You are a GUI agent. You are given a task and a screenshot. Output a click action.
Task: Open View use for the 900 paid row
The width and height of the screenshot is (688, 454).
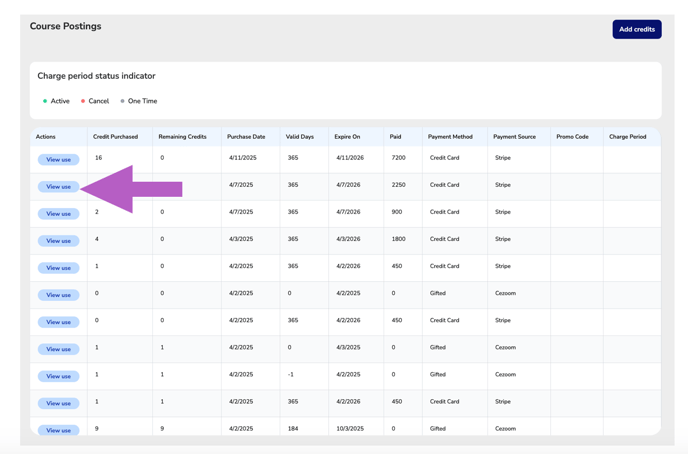coord(58,214)
